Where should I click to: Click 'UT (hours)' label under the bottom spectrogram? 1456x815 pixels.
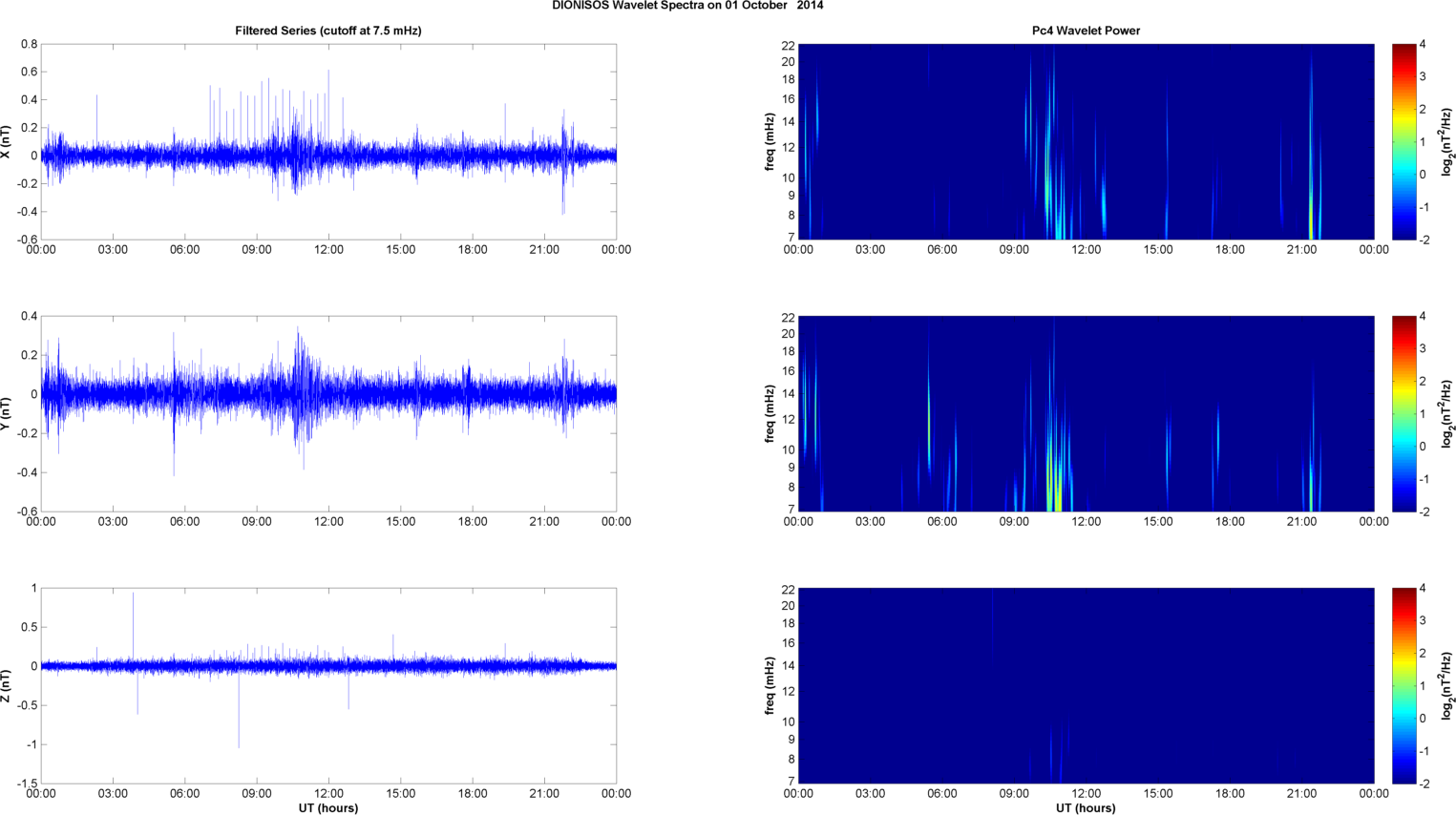(1086, 807)
